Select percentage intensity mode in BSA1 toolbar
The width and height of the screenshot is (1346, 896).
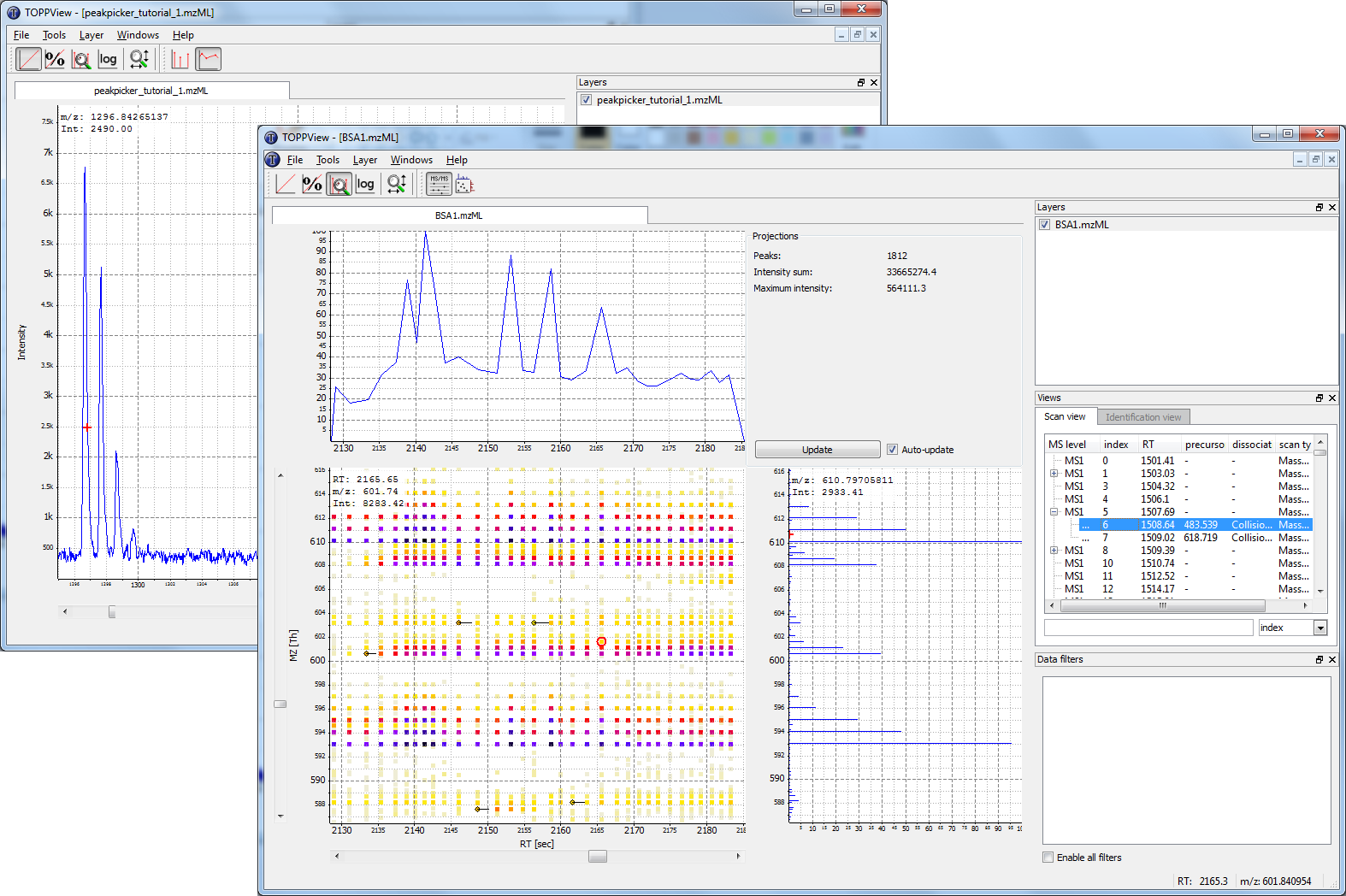pyautogui.click(x=312, y=184)
